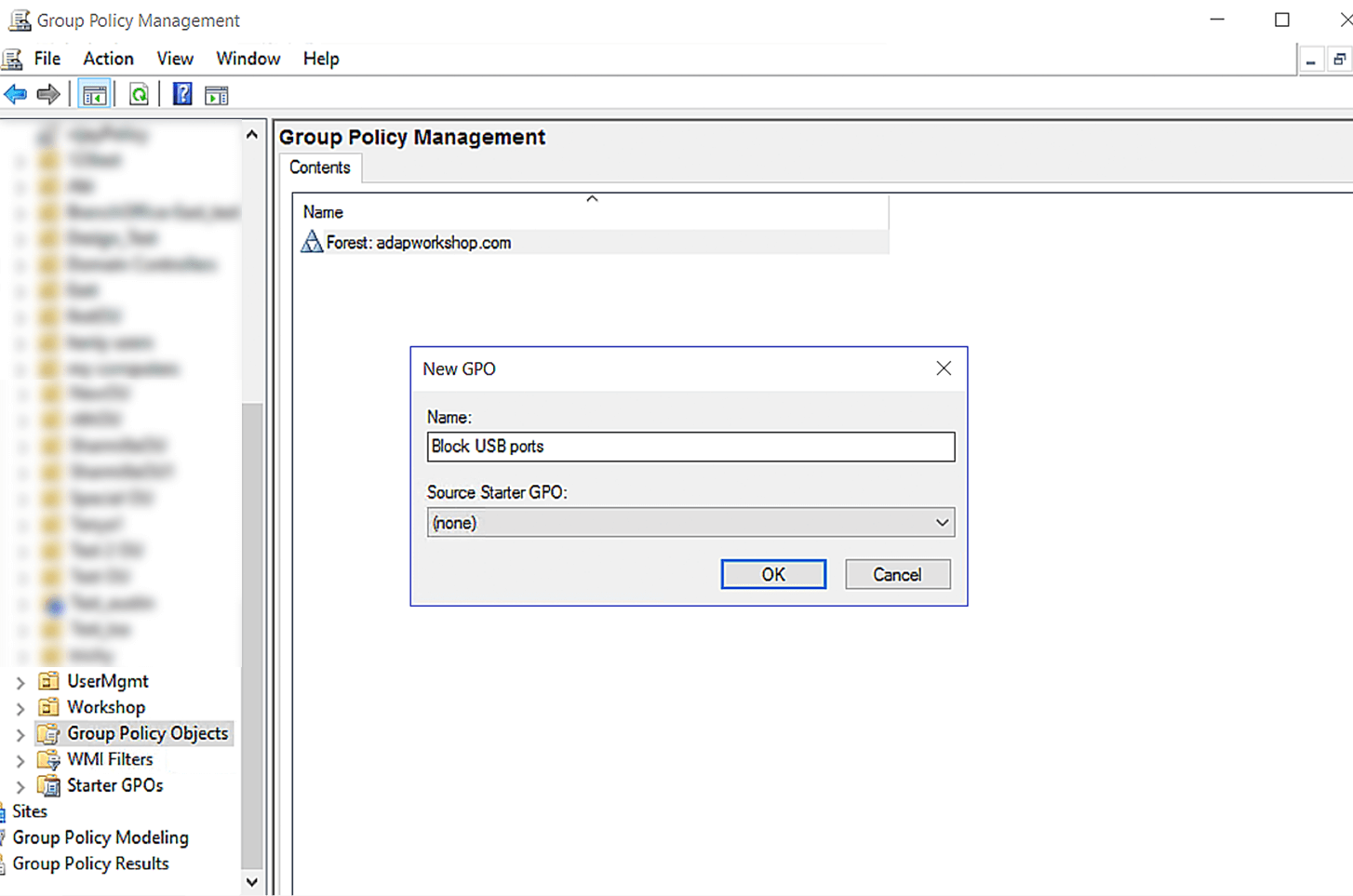This screenshot has width=1353, height=896.
Task: Confirm New GPO with OK
Action: [x=773, y=574]
